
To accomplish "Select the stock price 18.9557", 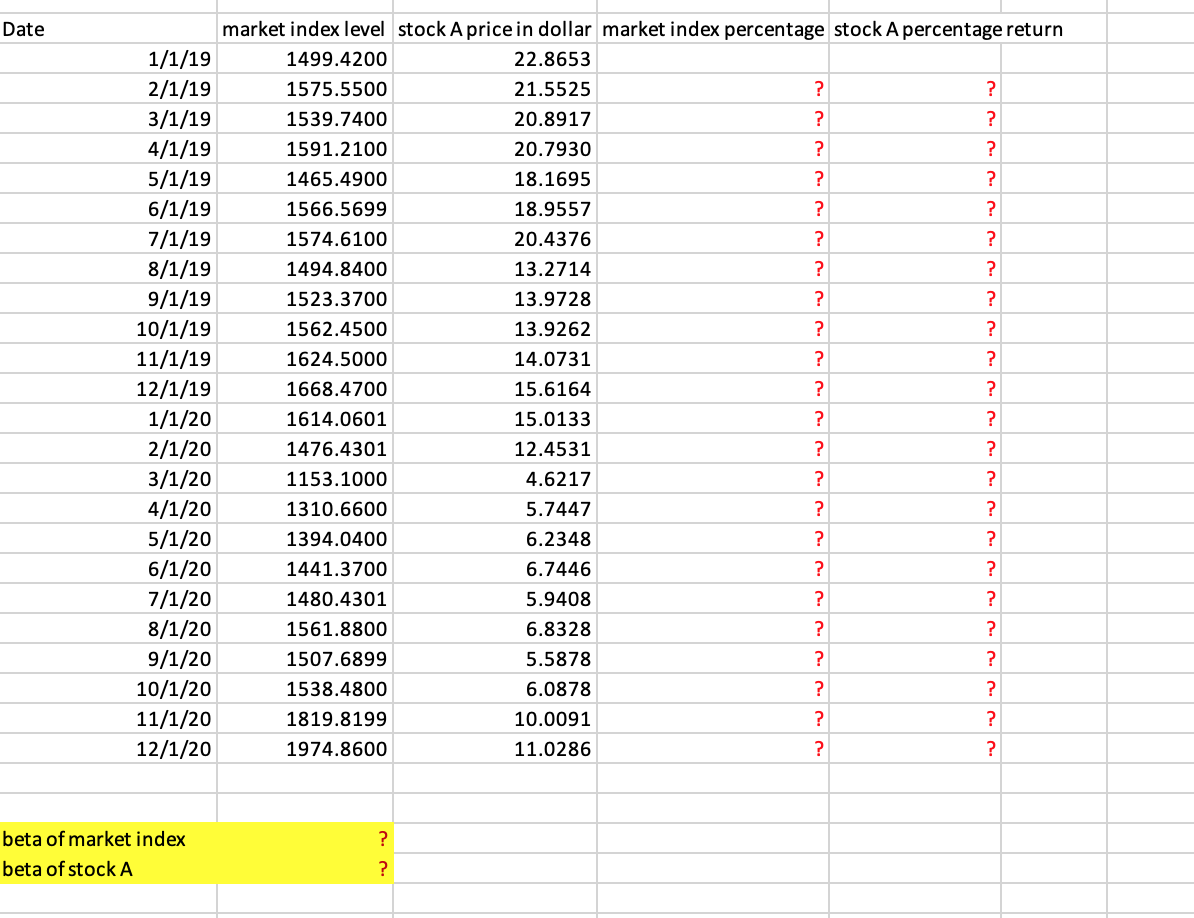I will 495,209.
